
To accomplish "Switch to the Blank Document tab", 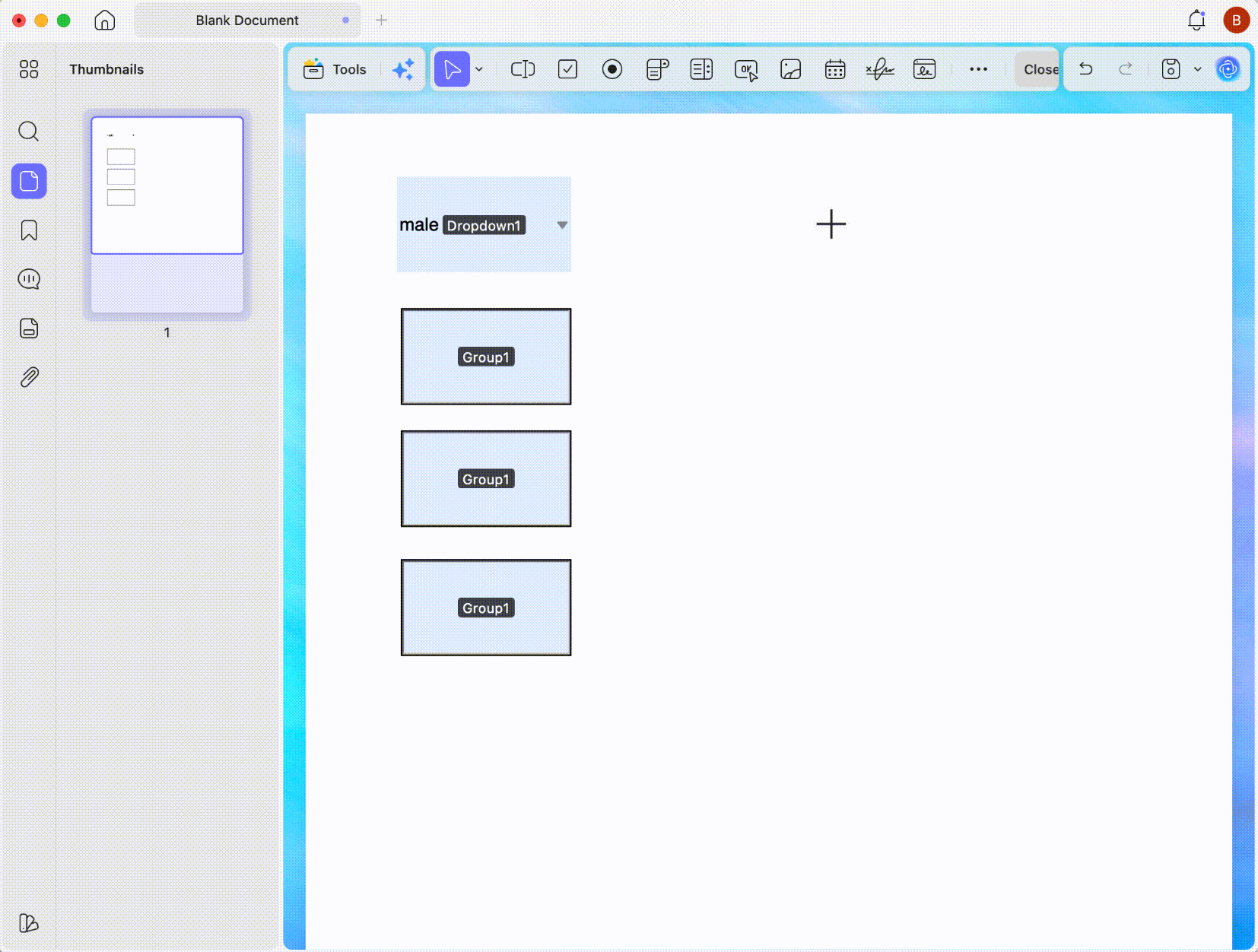I will point(247,21).
